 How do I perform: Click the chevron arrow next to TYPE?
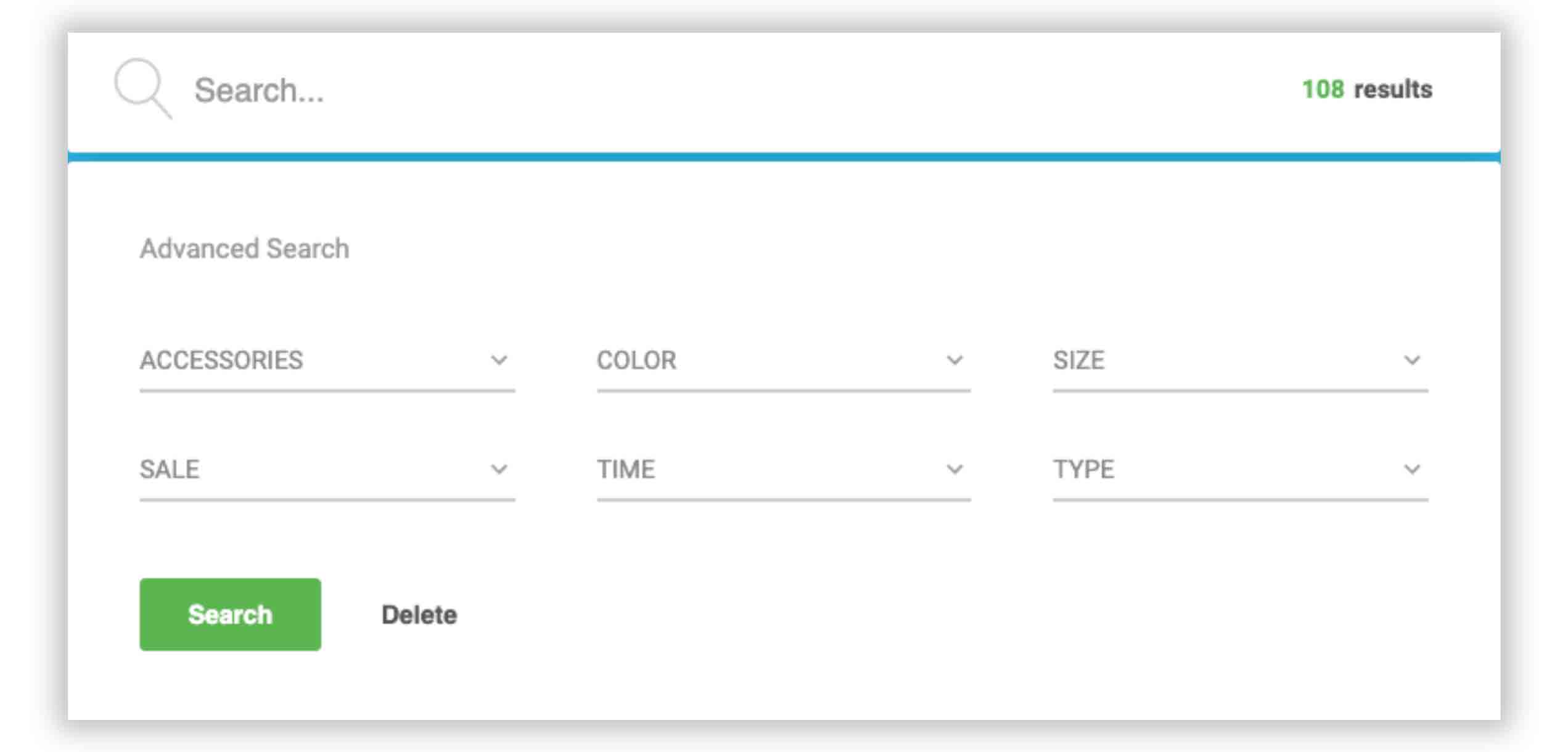click(1412, 470)
